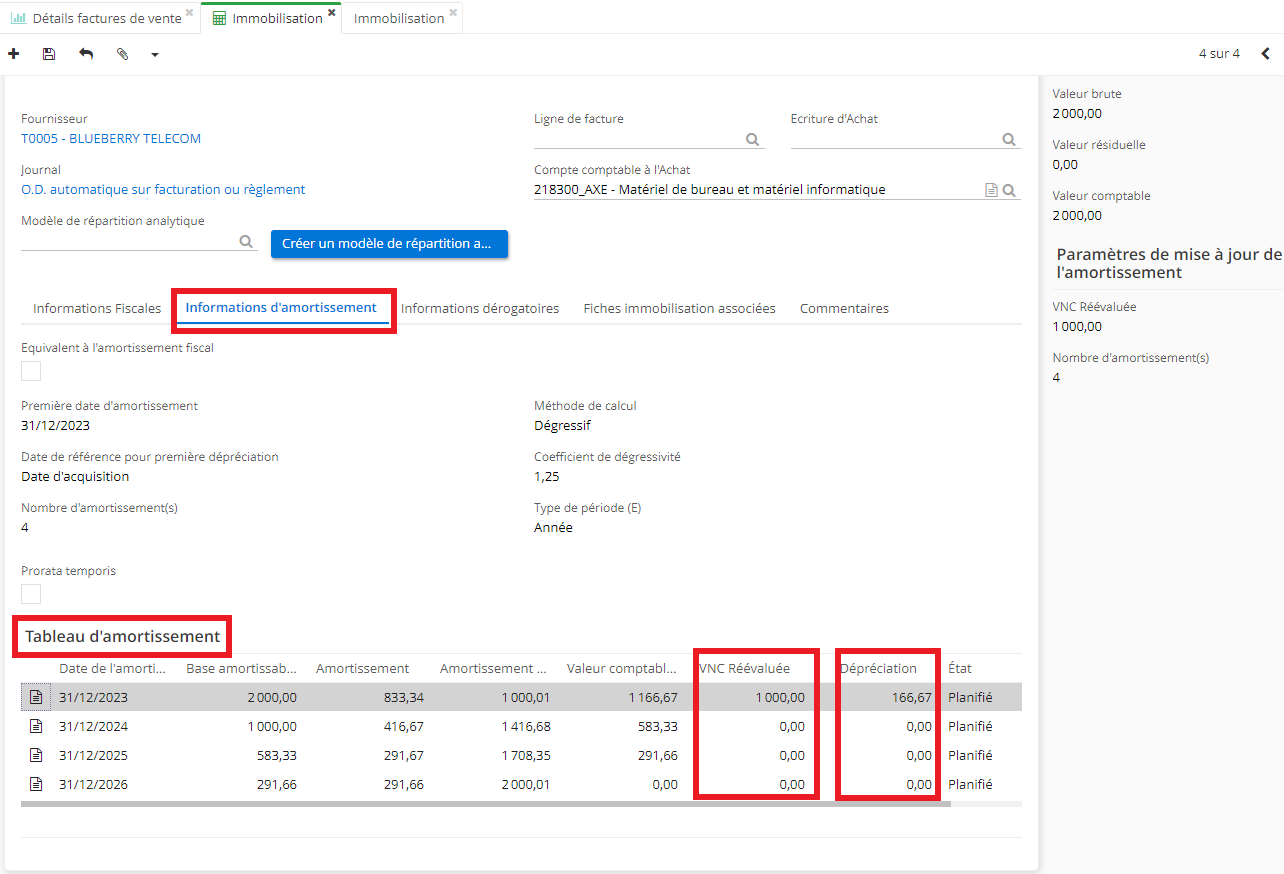Select the 31/12/2024 date cell
Viewport: 1284px width, 874px height.
point(94,727)
